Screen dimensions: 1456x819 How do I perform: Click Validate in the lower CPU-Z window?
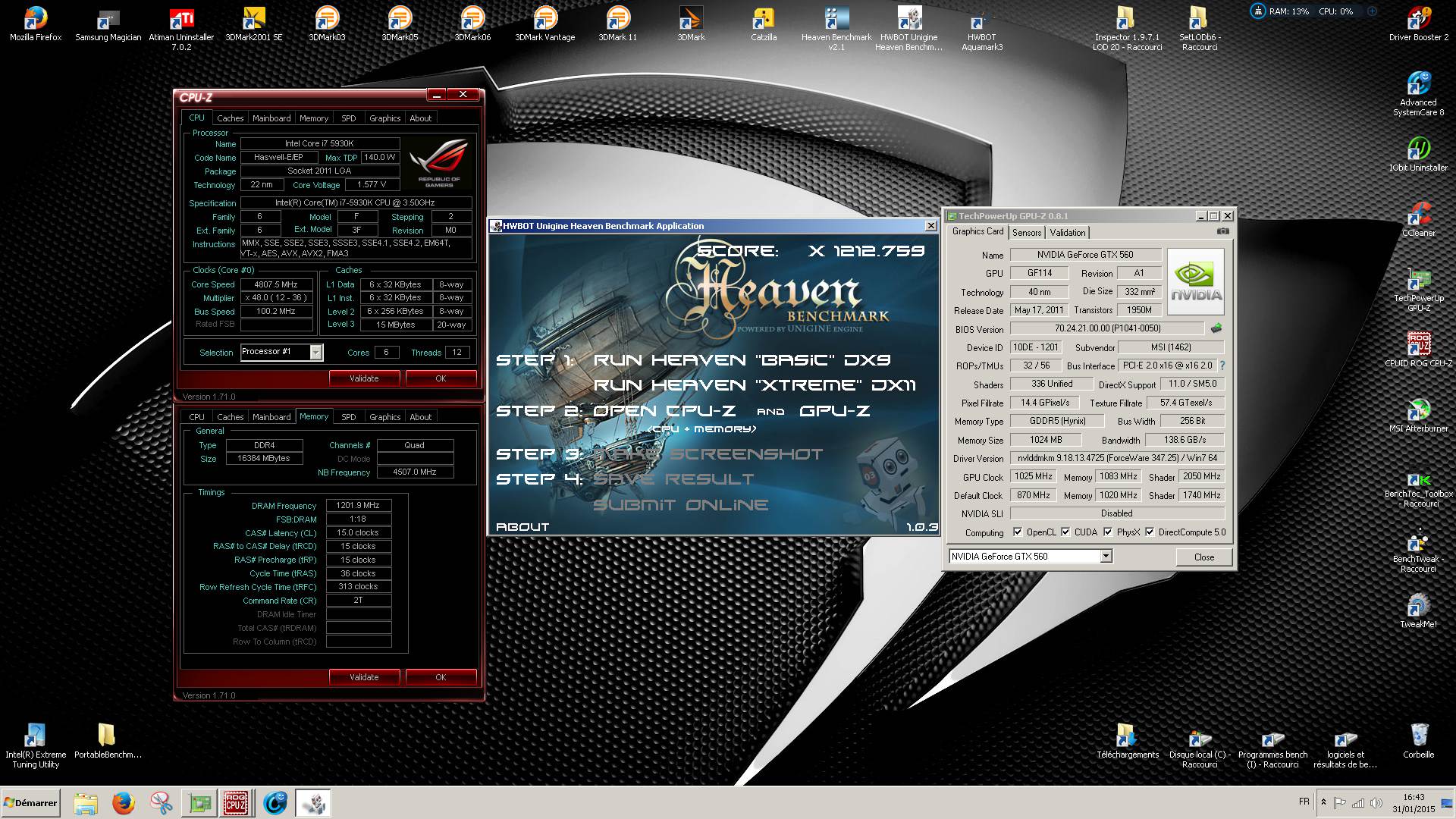(x=364, y=676)
